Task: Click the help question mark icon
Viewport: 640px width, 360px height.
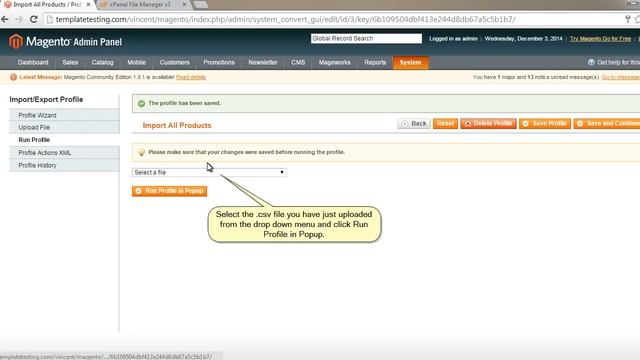Action: tap(591, 62)
